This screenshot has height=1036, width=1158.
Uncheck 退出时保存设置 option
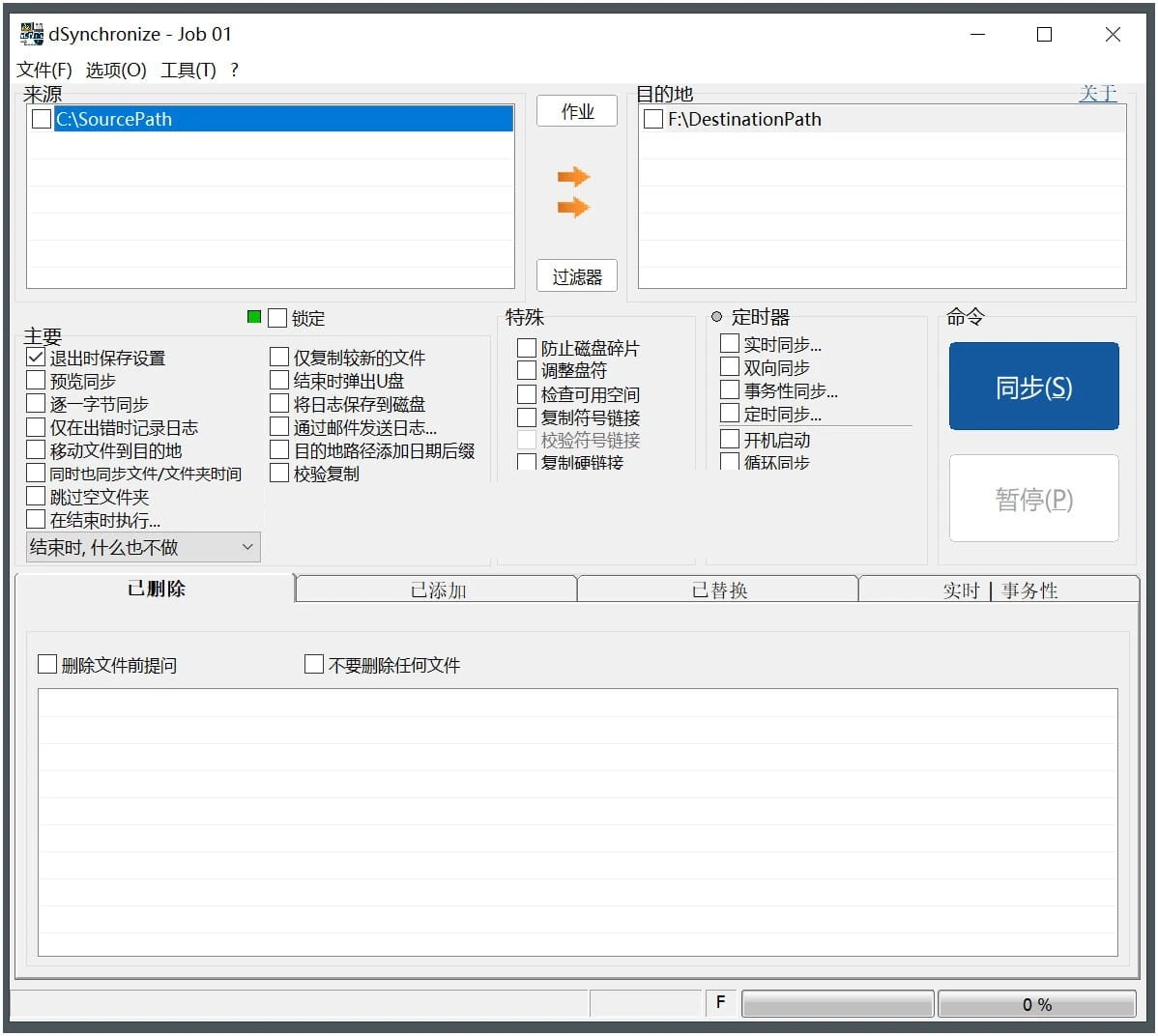[37, 358]
